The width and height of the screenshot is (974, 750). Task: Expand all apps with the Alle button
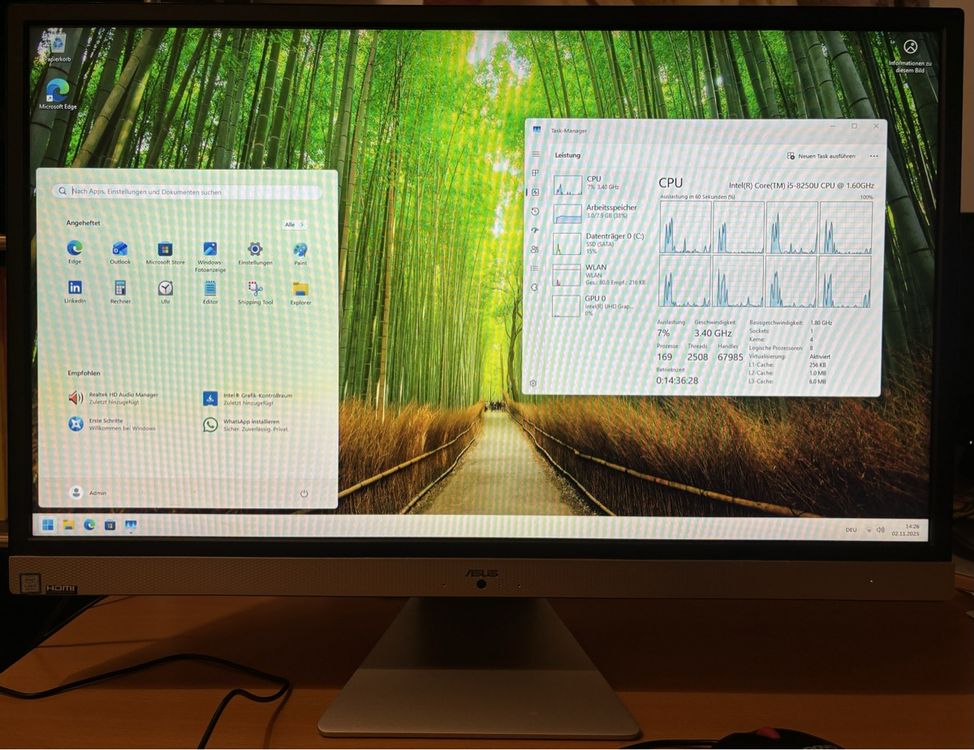click(x=294, y=225)
